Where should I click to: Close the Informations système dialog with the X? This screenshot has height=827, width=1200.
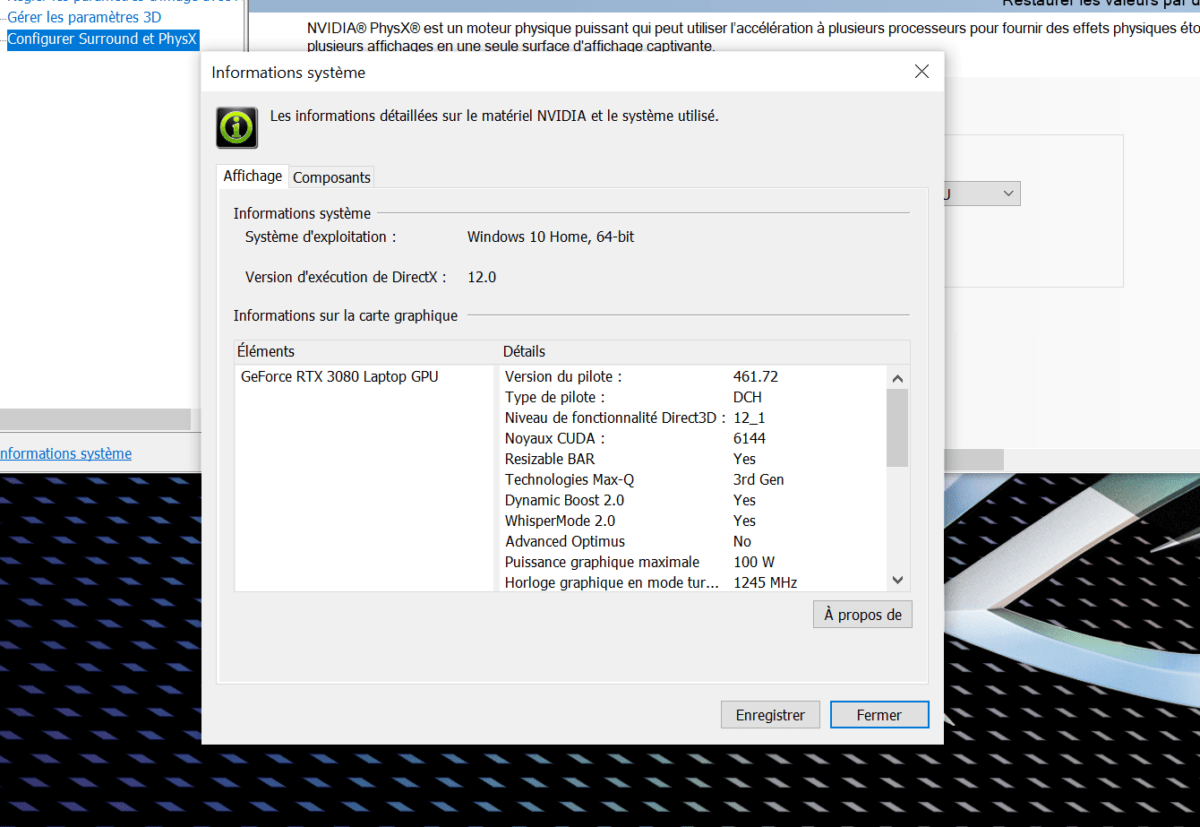[x=922, y=72]
